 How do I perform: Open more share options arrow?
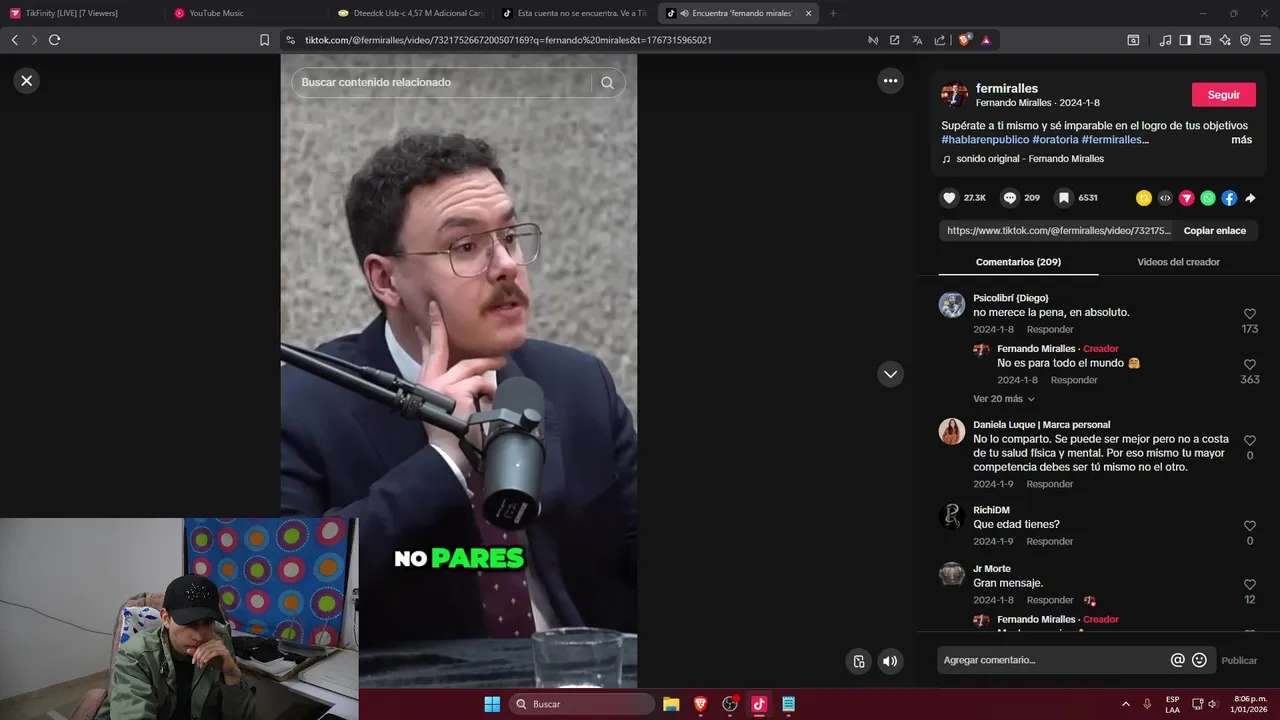coord(1250,198)
